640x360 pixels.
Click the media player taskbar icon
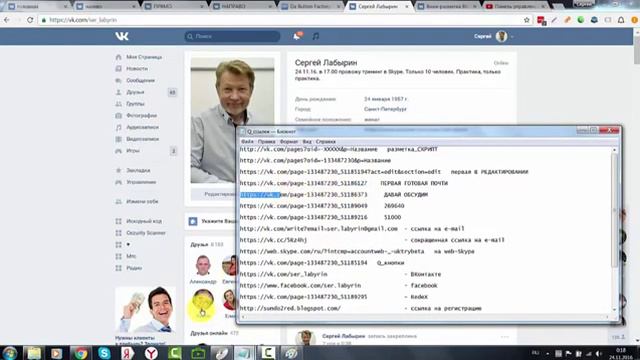(57, 353)
